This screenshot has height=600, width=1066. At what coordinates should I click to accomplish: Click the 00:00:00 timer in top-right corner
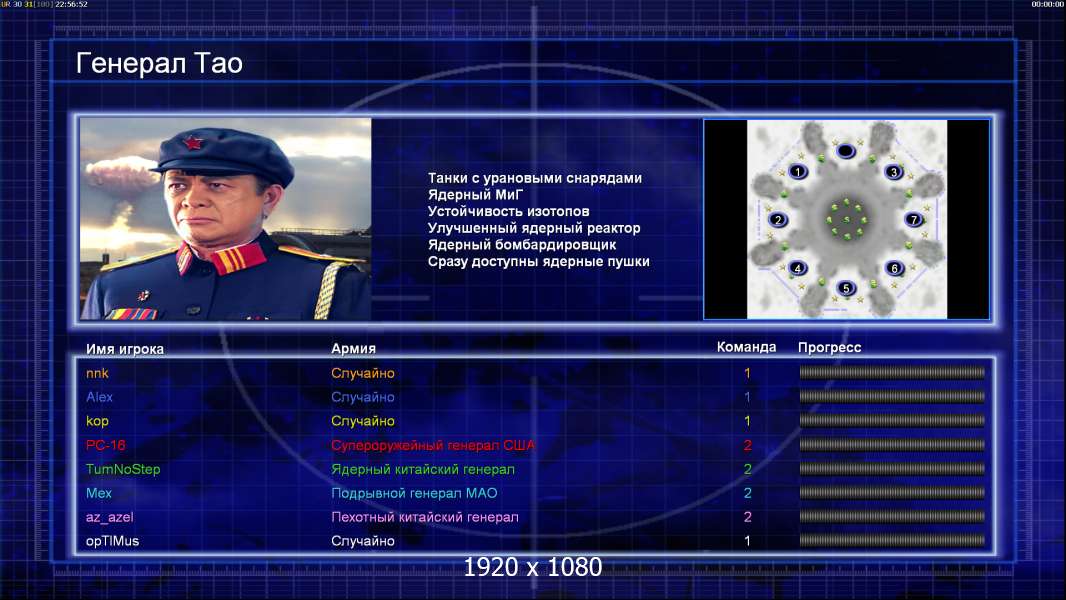pyautogui.click(x=1048, y=4)
